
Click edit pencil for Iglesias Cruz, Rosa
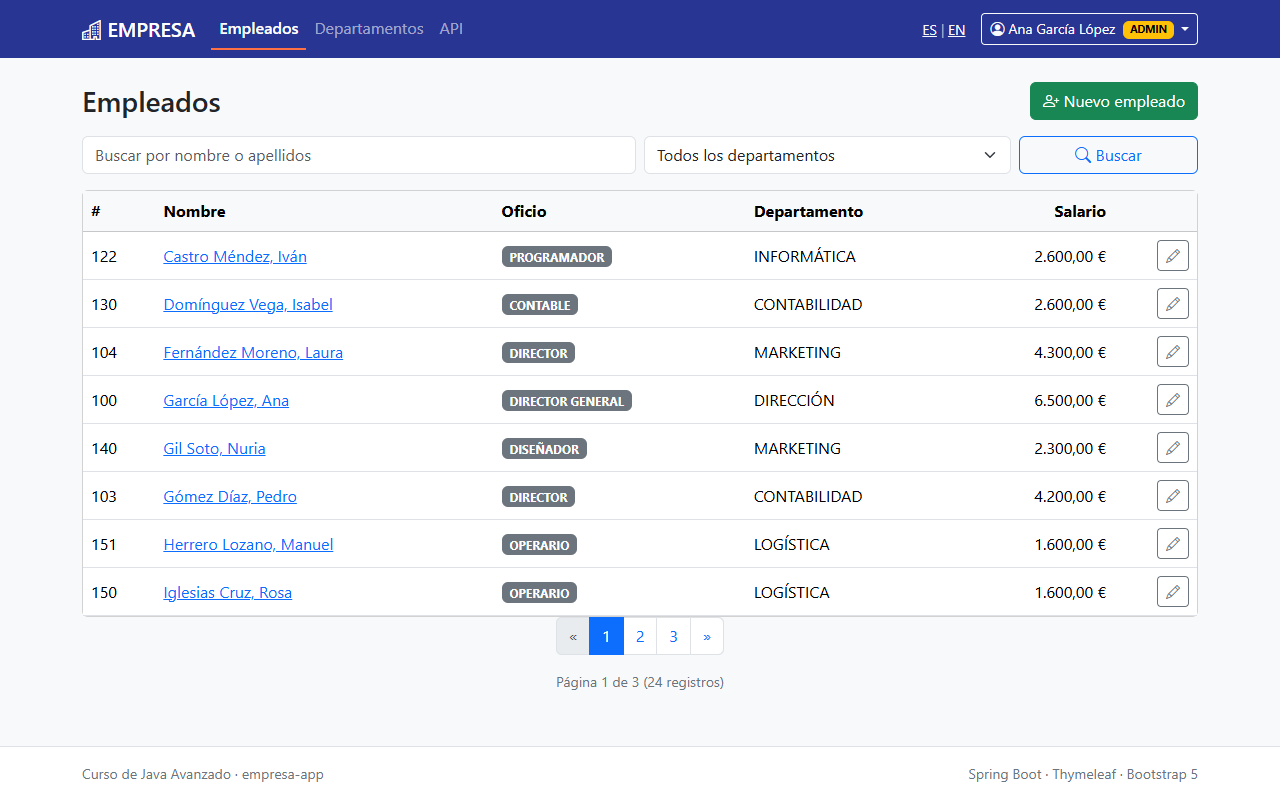point(1173,592)
